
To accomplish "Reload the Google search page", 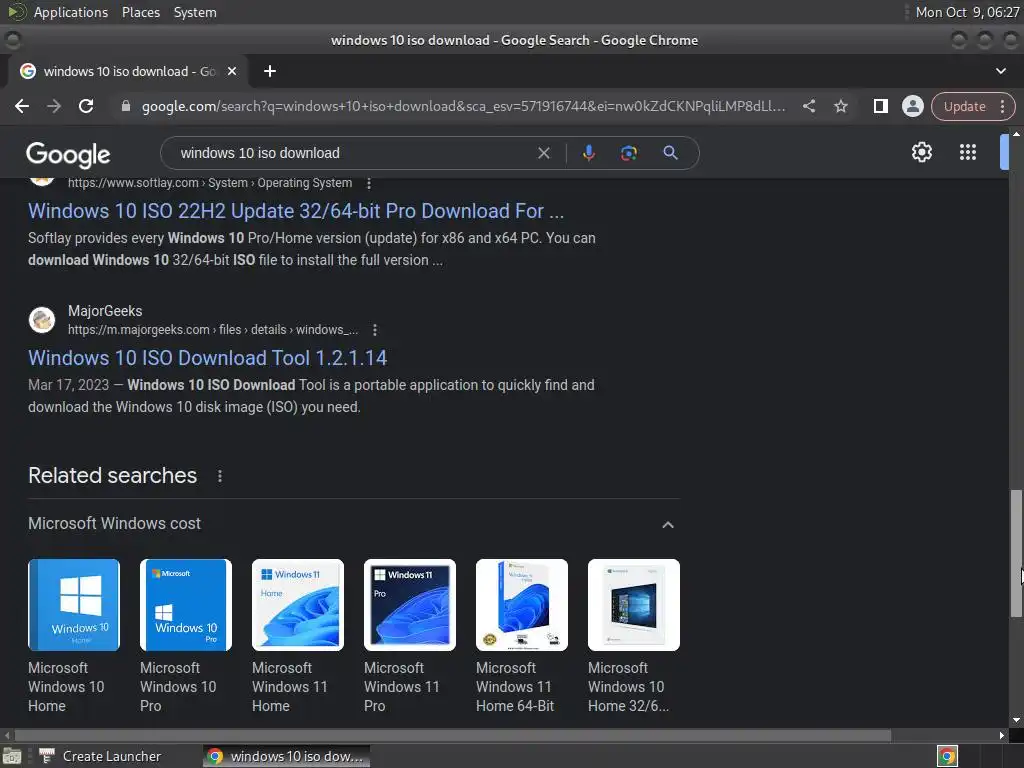I will 86,106.
